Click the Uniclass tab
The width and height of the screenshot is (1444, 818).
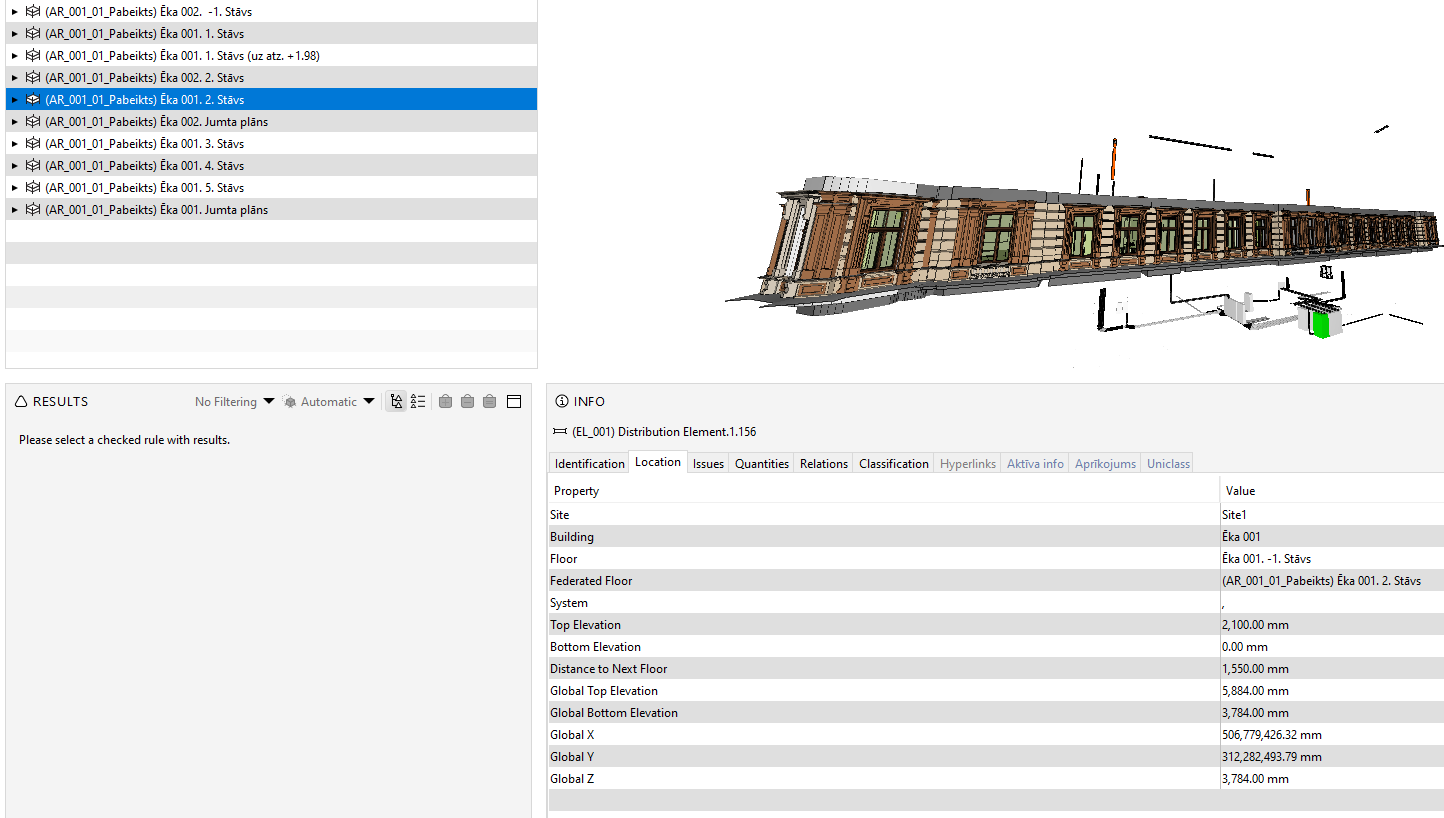click(x=1168, y=463)
